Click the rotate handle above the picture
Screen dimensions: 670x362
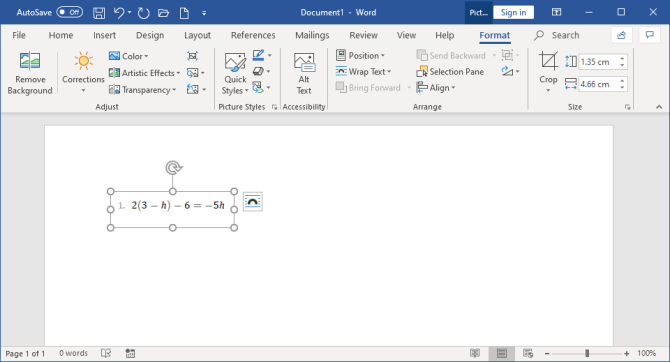[x=173, y=168]
